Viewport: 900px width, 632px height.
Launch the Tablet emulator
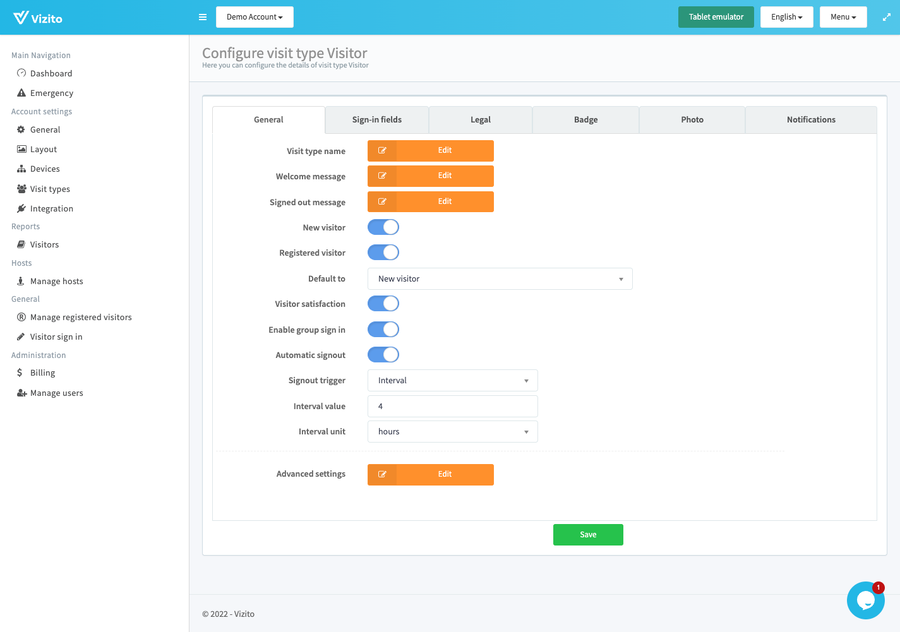click(715, 17)
